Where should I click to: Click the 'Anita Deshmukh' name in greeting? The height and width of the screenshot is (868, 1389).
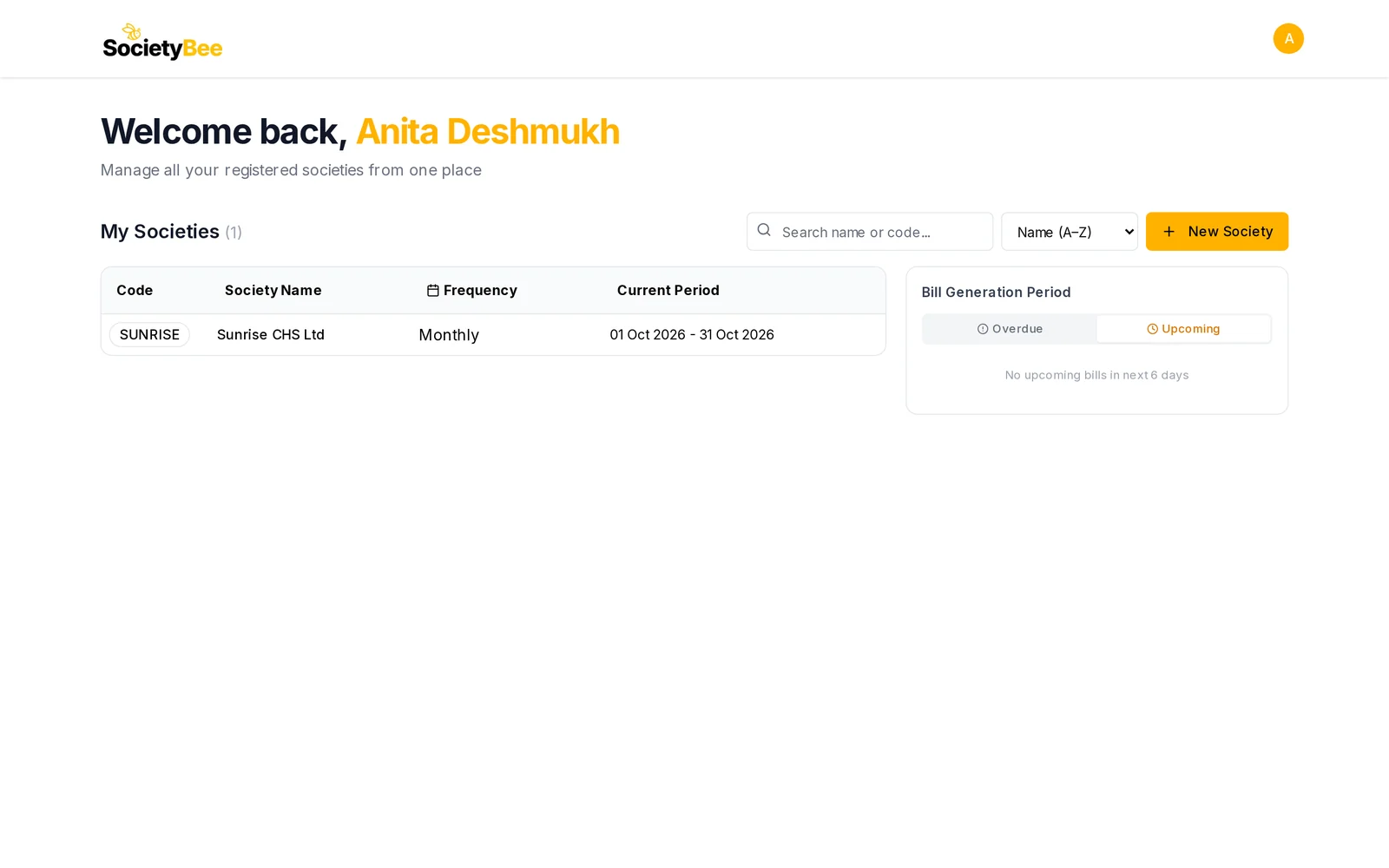point(488,132)
